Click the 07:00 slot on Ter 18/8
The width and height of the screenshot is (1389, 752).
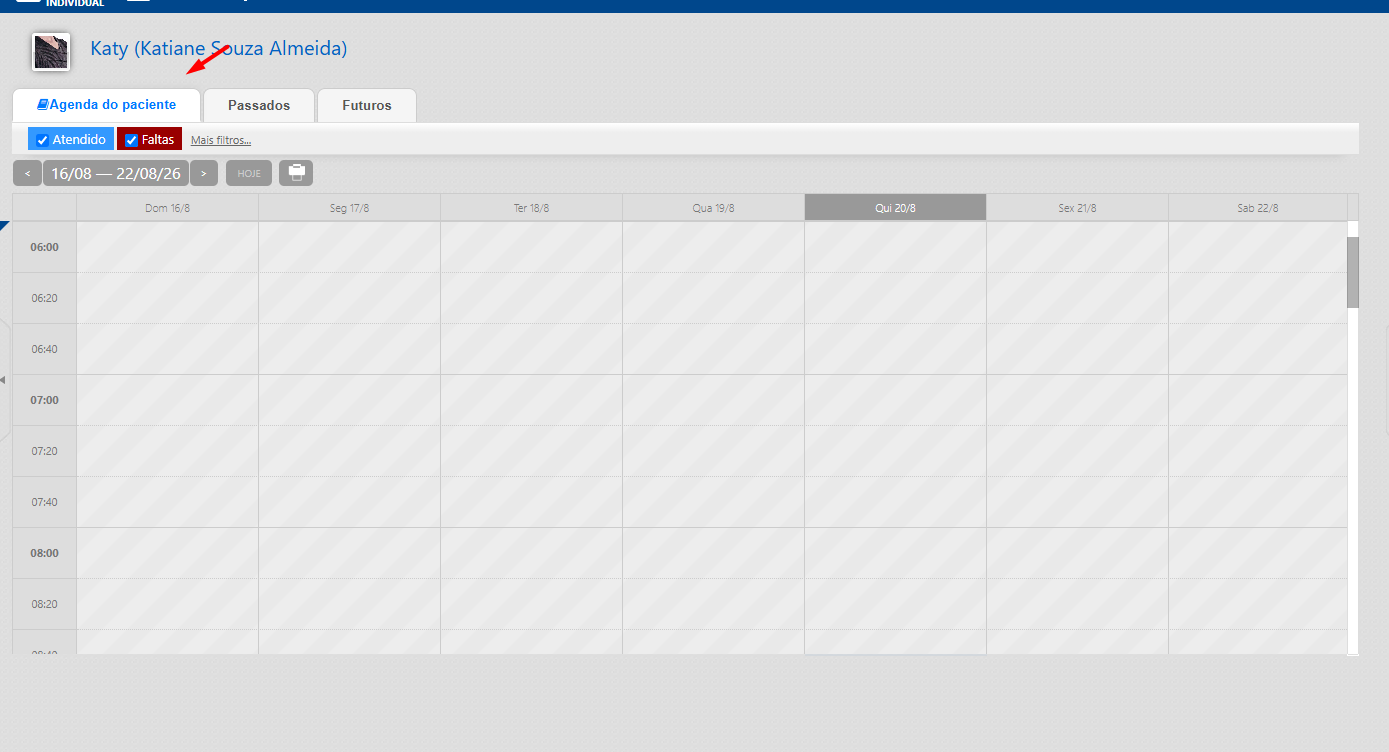[x=531, y=400]
